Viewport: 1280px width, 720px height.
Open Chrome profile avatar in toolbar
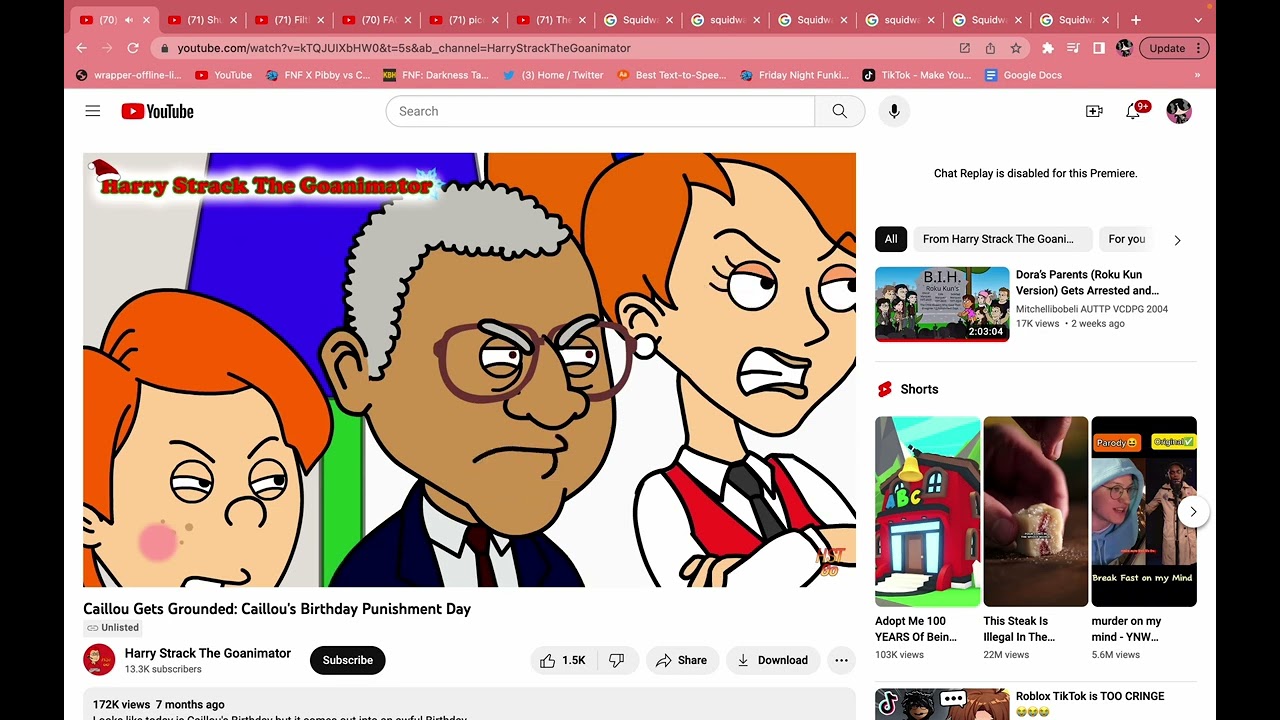click(x=1124, y=48)
